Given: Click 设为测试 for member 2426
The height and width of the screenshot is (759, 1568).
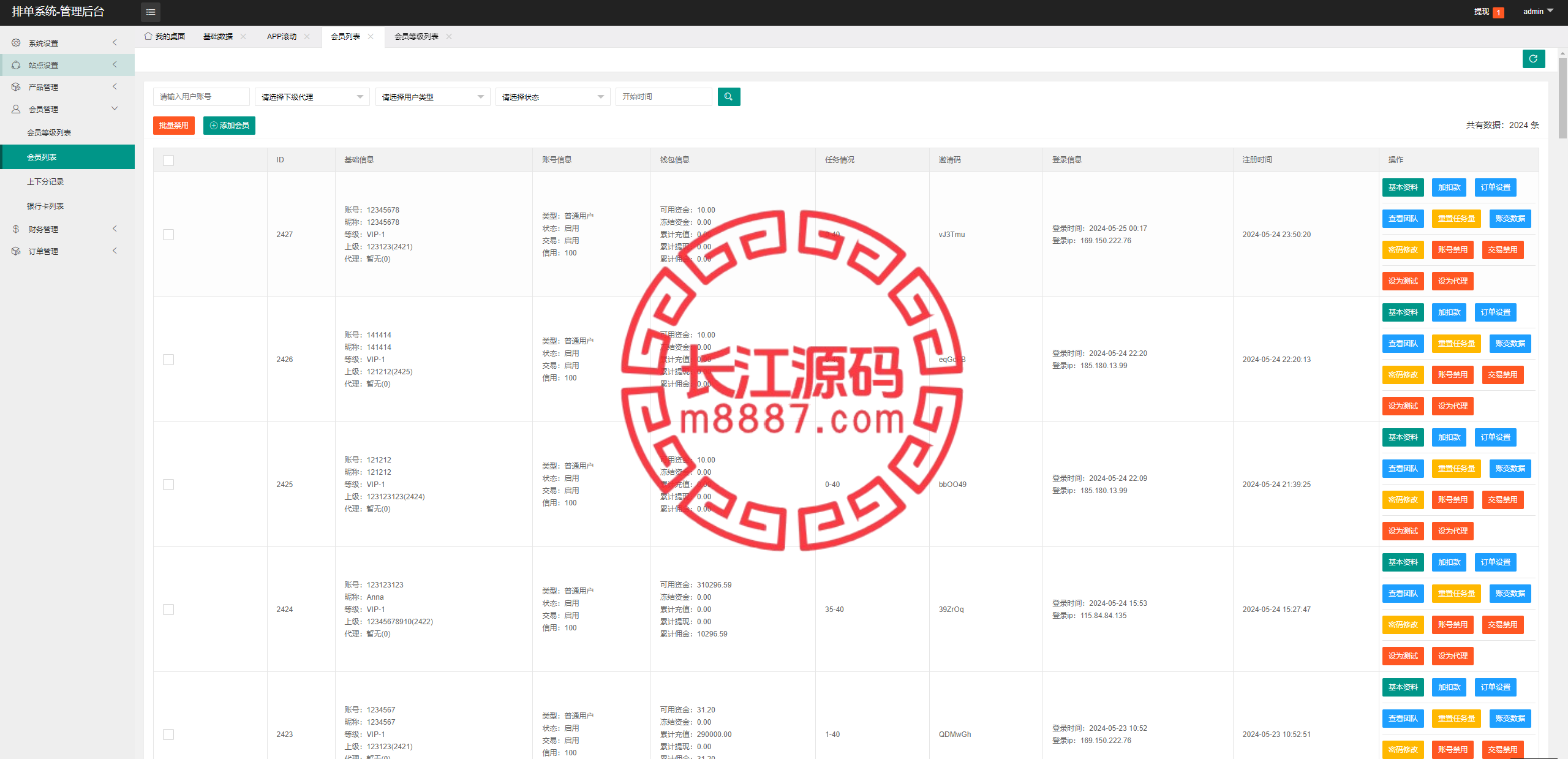Looking at the screenshot, I should click(x=1403, y=406).
